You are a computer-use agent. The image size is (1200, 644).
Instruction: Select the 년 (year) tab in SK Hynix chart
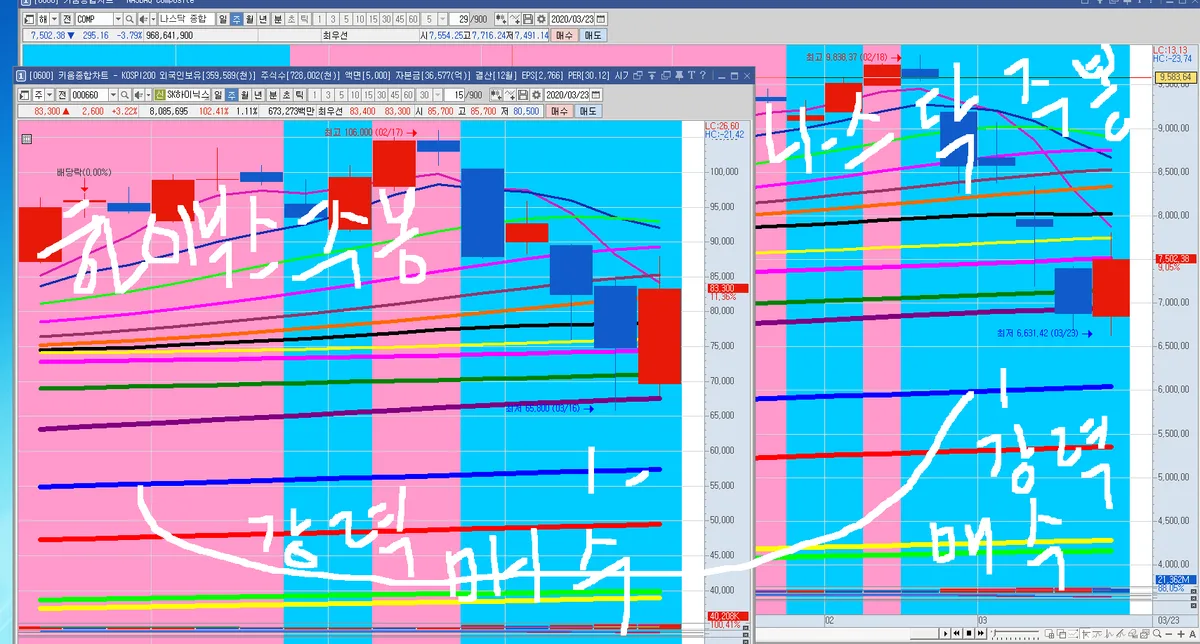(257, 93)
